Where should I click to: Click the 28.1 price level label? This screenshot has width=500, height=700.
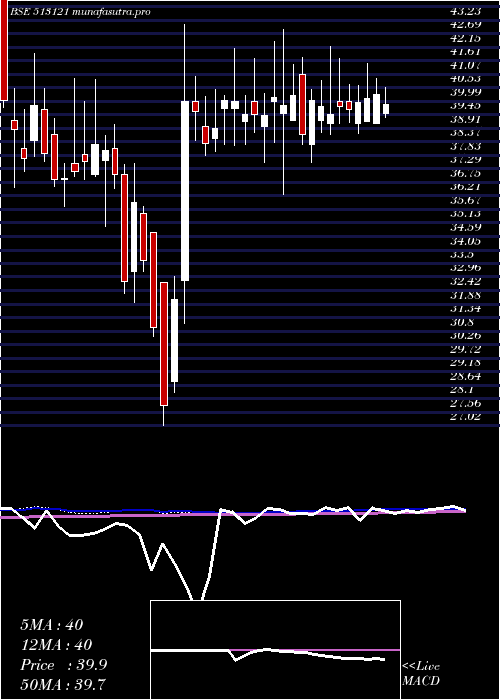(461, 390)
